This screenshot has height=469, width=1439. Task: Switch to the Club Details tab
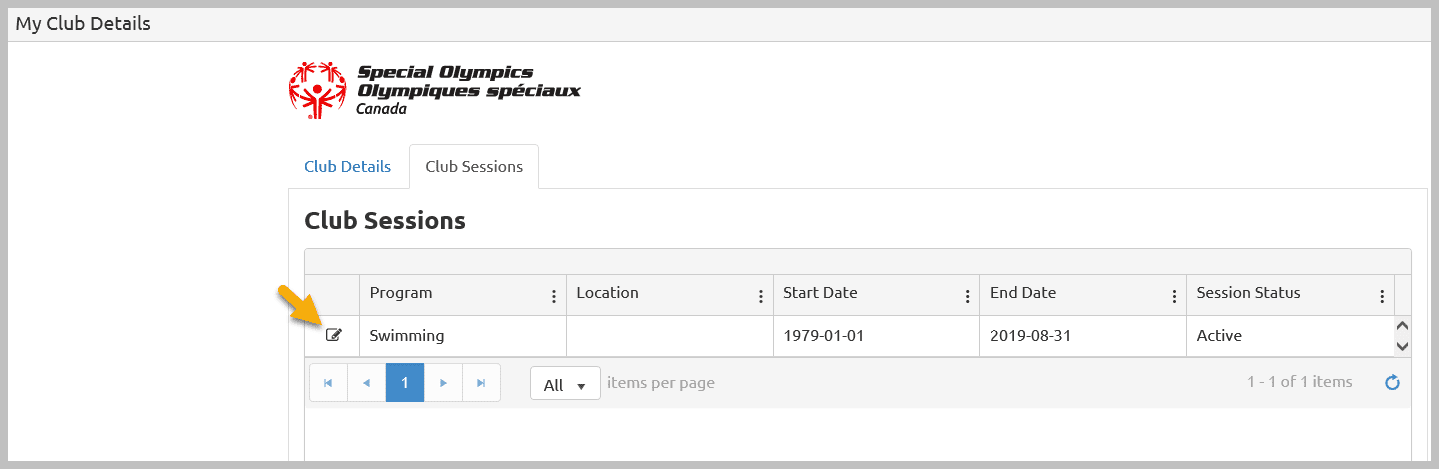pyautogui.click(x=347, y=166)
